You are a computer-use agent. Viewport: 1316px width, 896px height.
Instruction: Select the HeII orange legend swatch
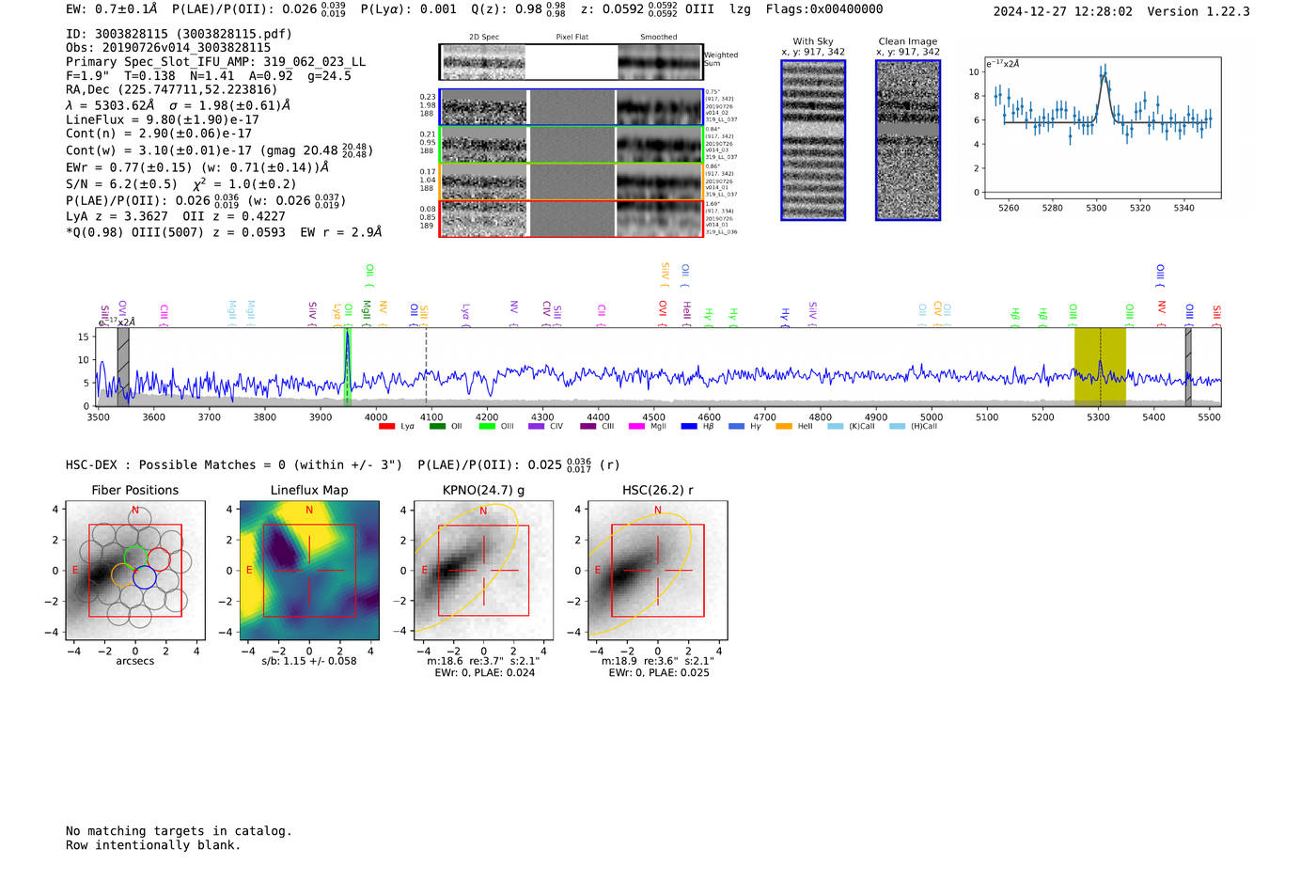784,427
